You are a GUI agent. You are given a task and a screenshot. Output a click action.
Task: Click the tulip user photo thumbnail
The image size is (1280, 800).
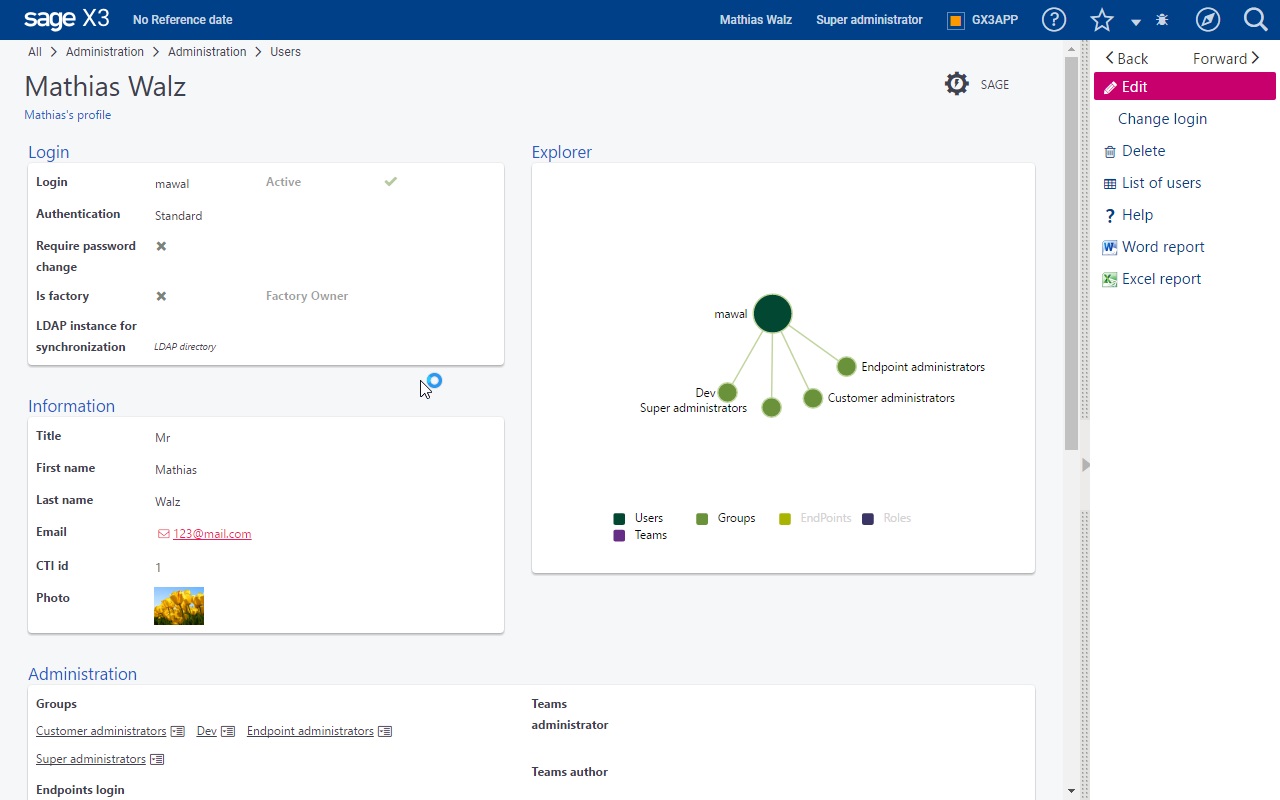tap(179, 606)
